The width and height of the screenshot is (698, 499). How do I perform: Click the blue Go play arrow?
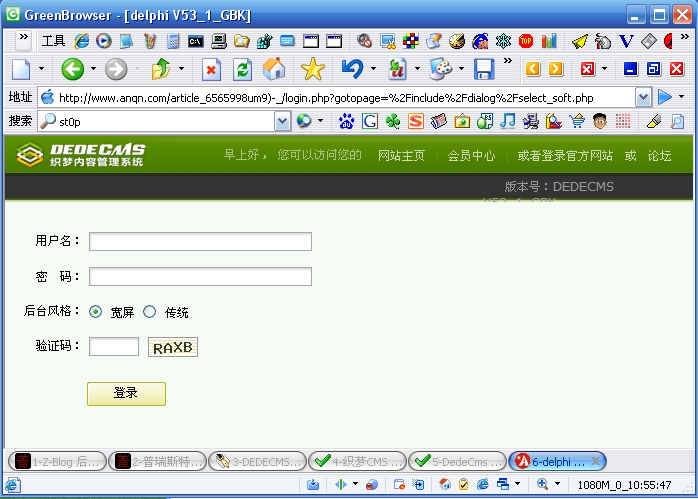(665, 97)
